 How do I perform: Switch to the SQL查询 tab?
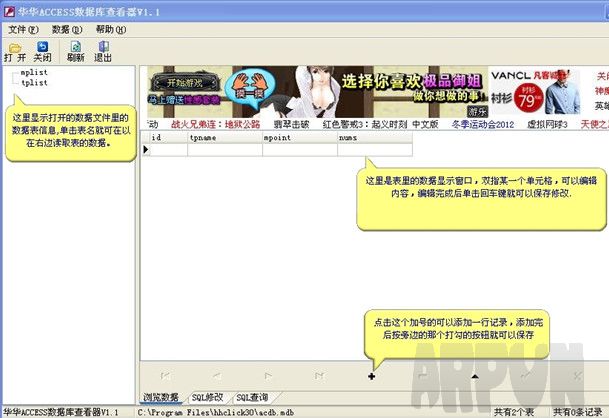253,397
